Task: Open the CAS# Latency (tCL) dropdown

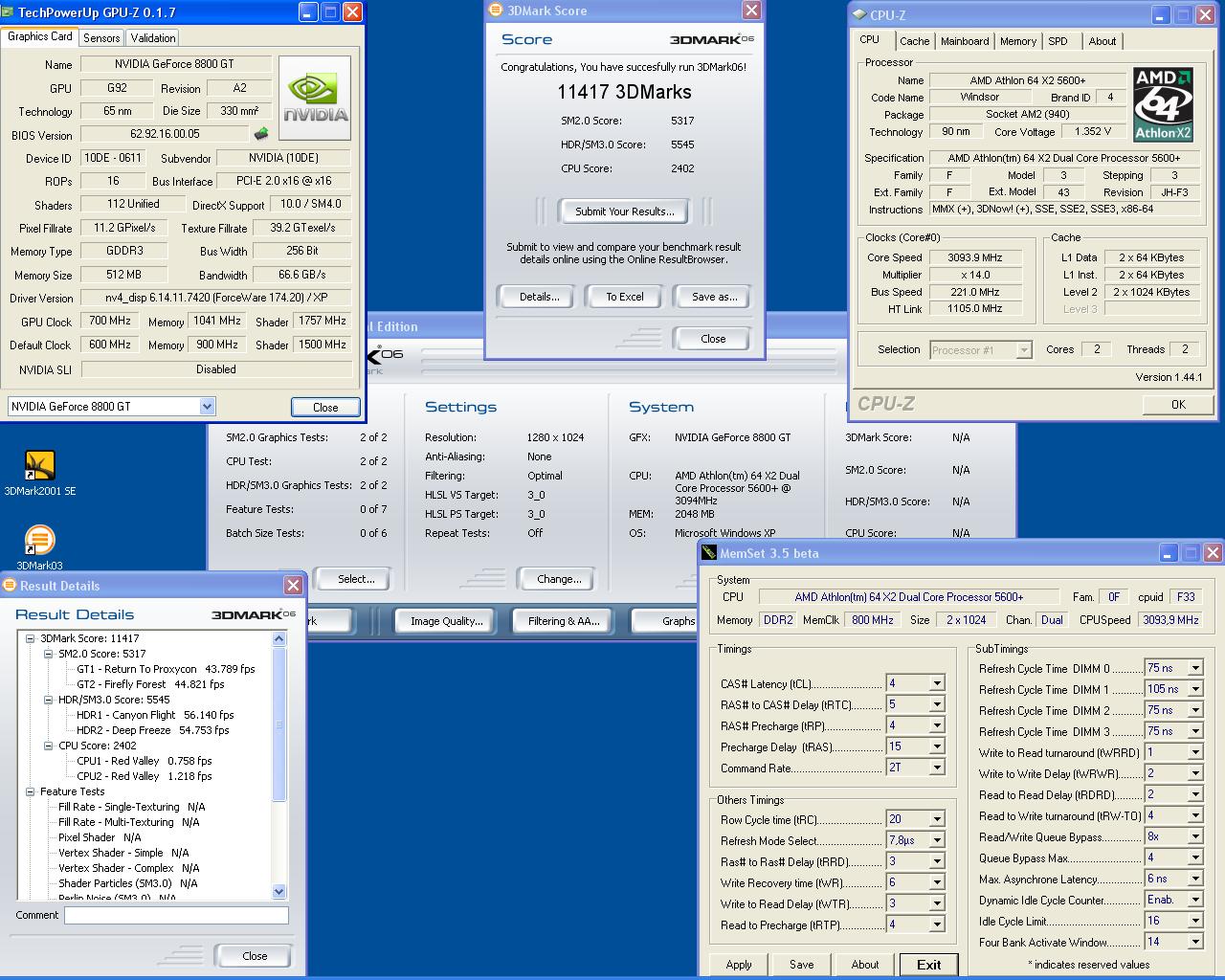Action: click(x=936, y=683)
